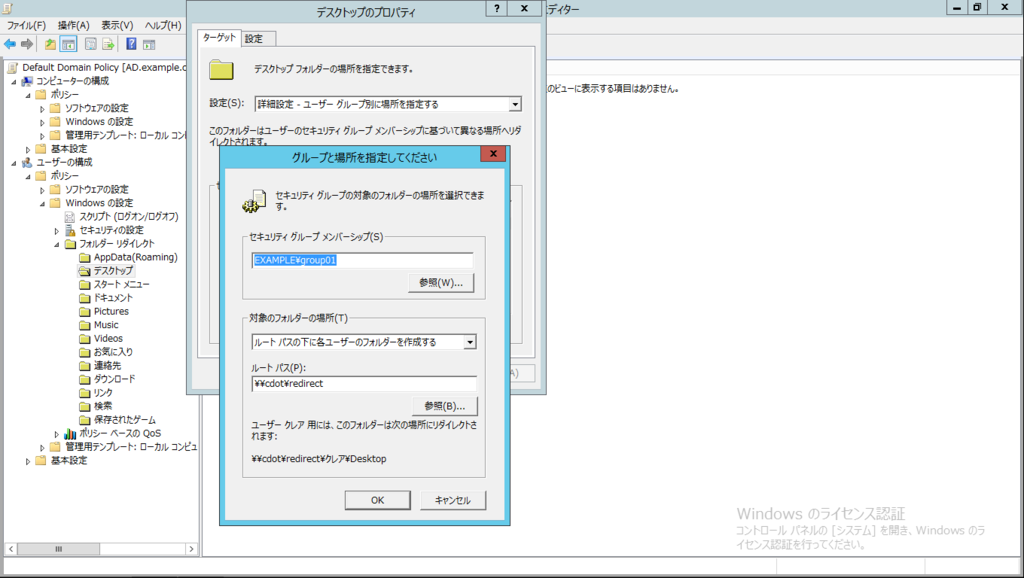Open the ファイル(F) menu
Viewport: 1024px width, 578px height.
tap(26, 25)
